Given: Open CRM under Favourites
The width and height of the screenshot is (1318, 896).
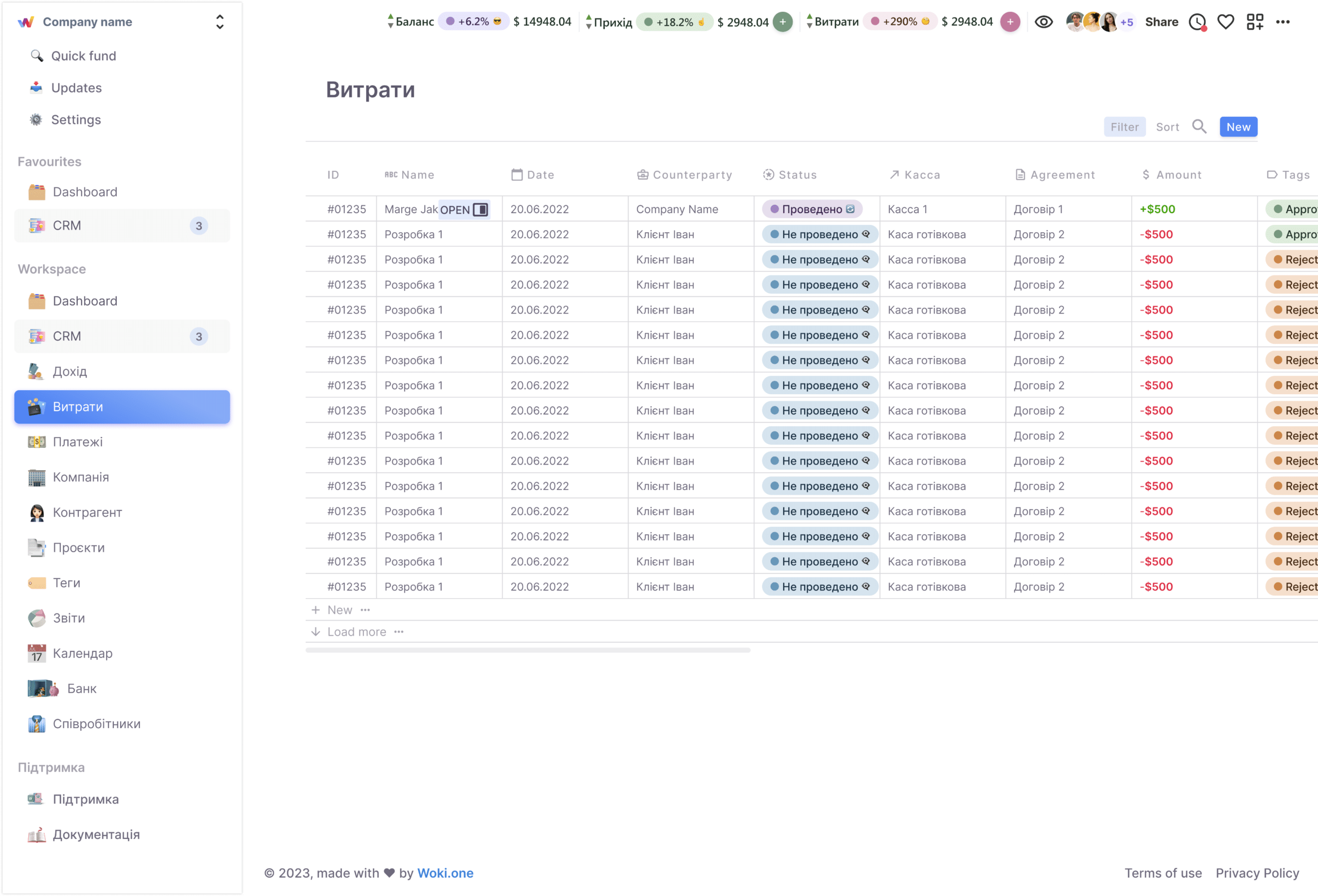Looking at the screenshot, I should [123, 225].
